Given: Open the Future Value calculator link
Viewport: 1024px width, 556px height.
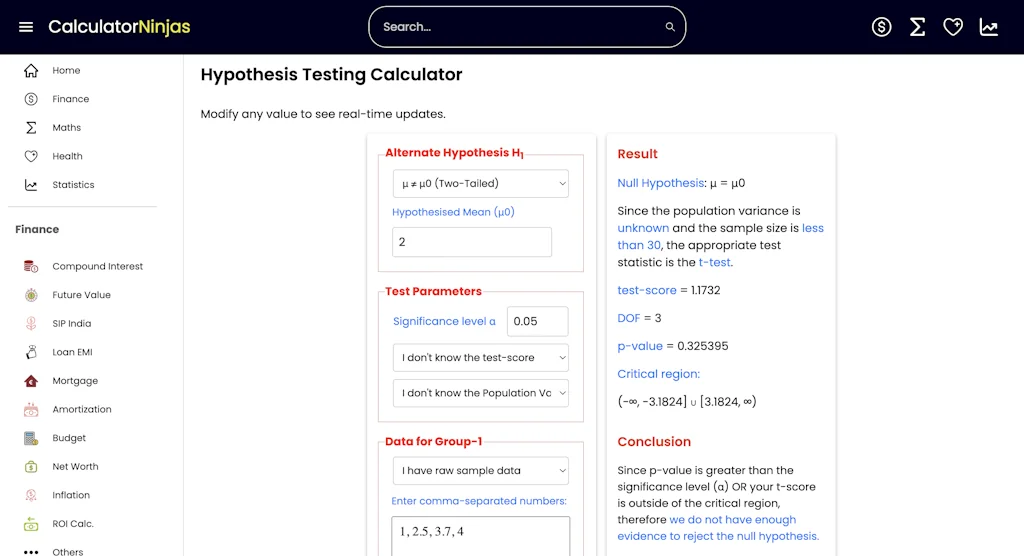Looking at the screenshot, I should coord(81,295).
